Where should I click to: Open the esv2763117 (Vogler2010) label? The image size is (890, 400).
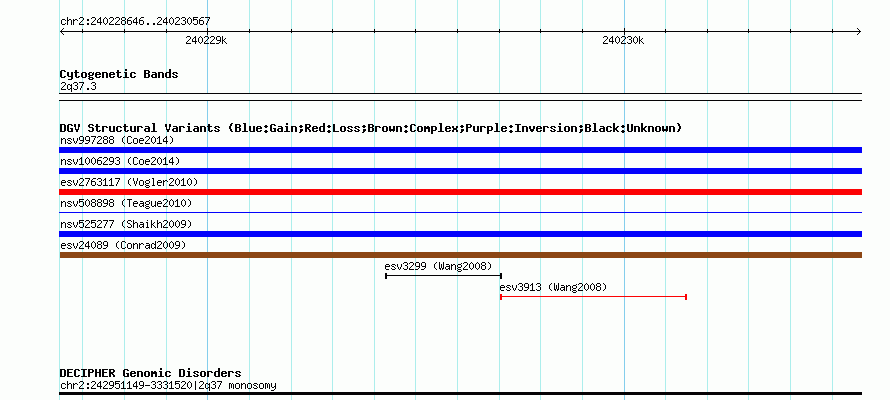tap(129, 182)
